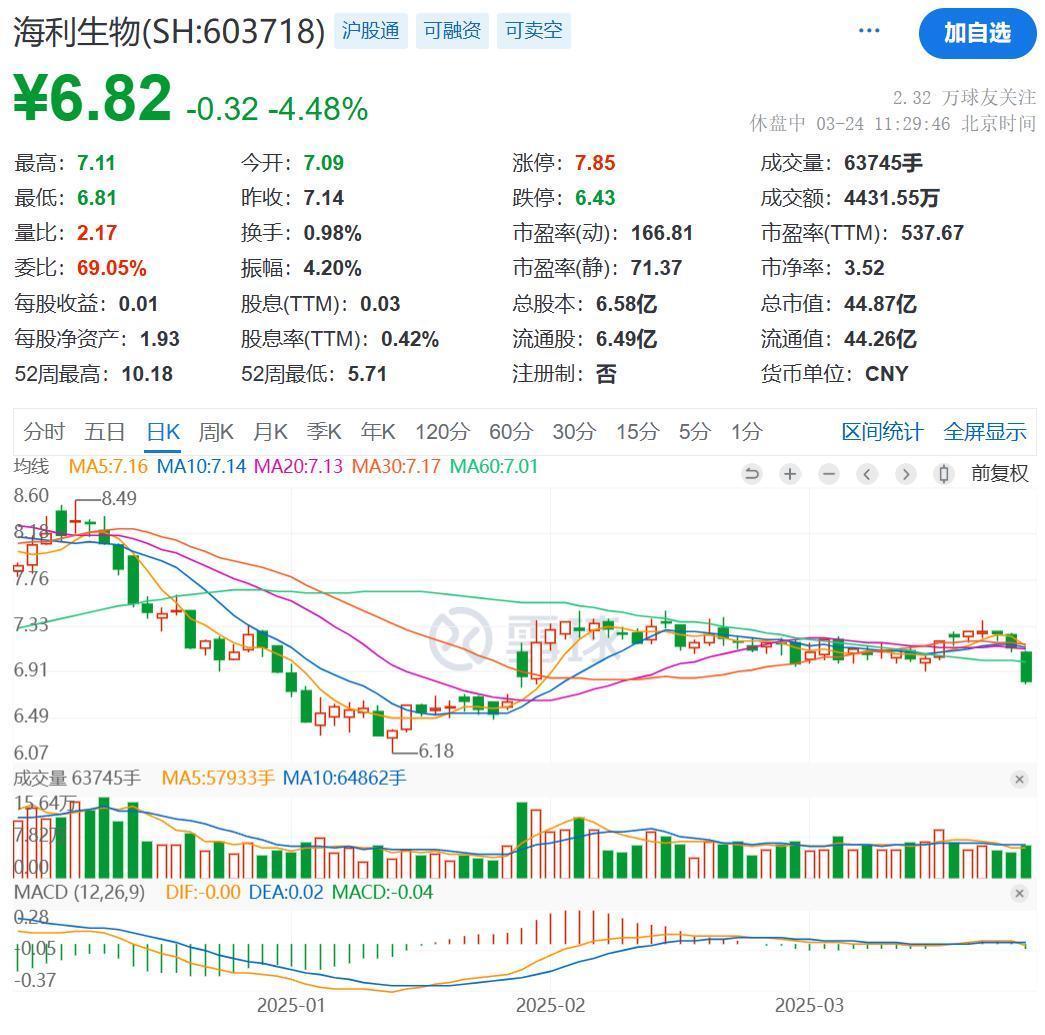Click the 全屏显示 link
The image size is (1045, 1035).
(985, 432)
